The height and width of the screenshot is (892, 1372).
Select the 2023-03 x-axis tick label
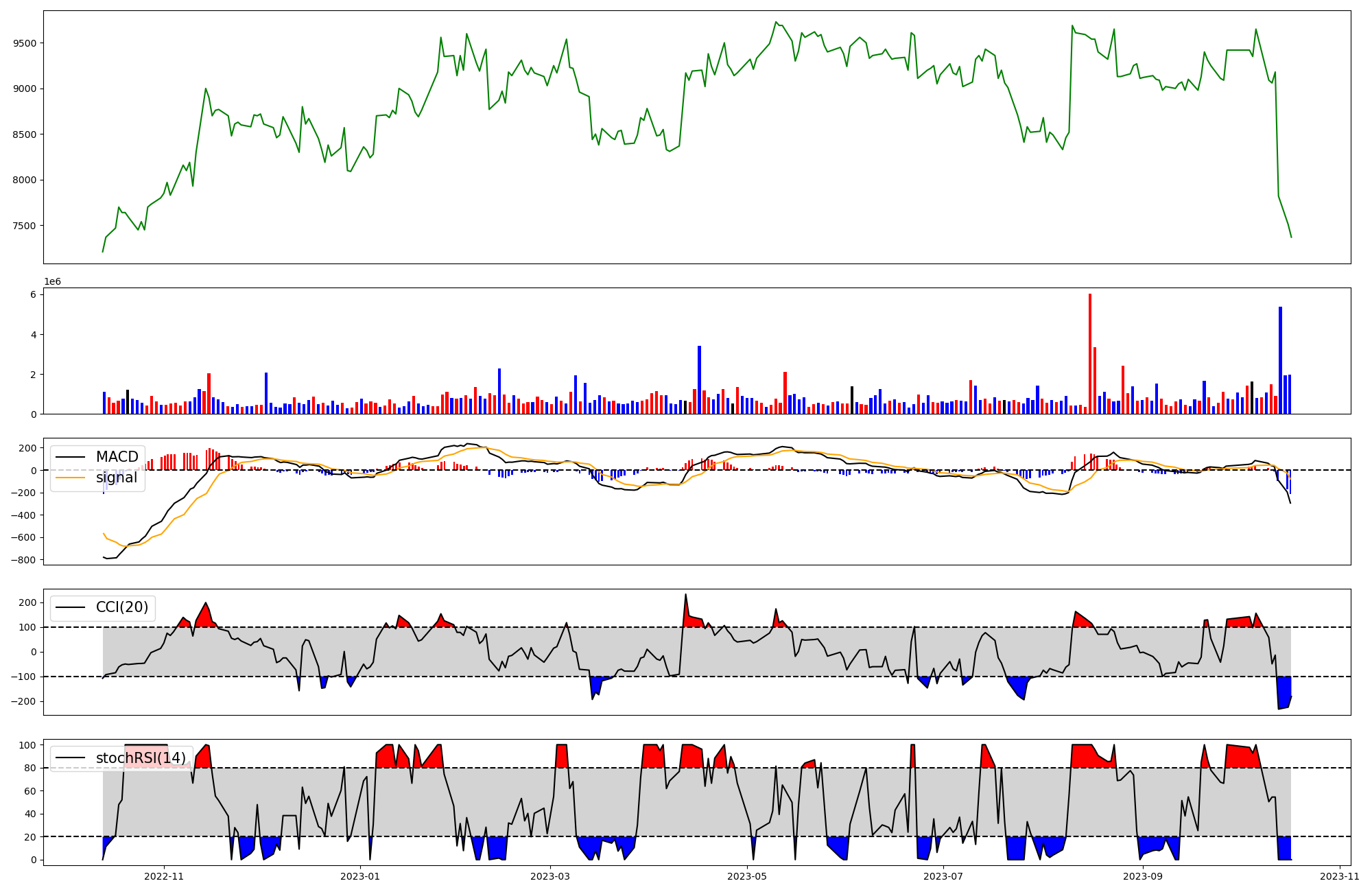[550, 876]
